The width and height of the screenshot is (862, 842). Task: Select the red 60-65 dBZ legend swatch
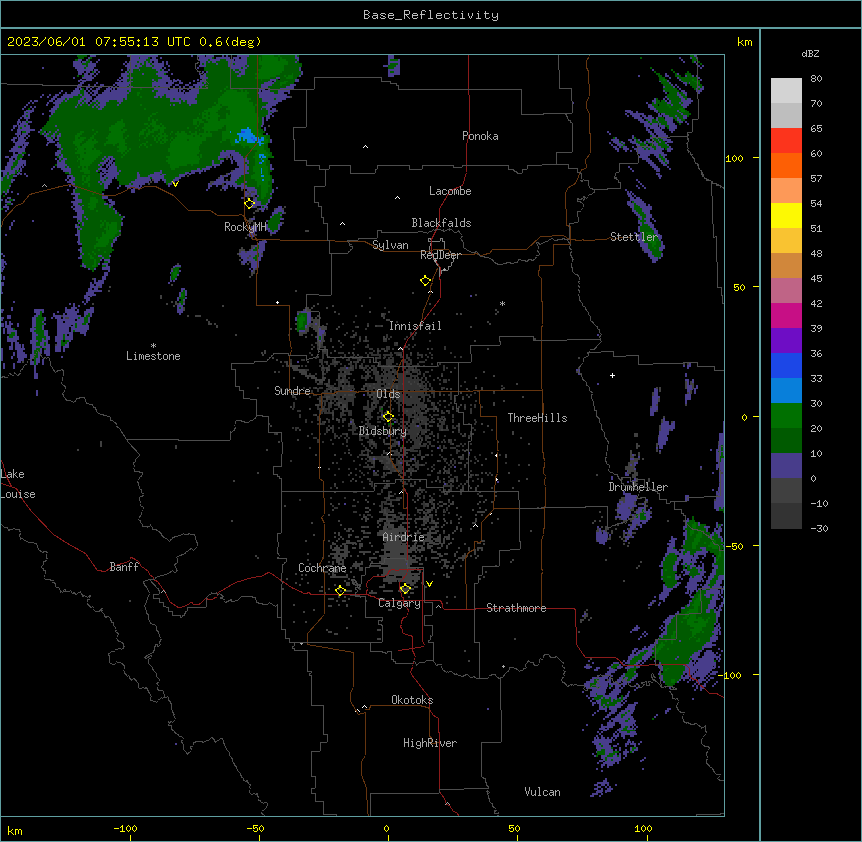[786, 141]
